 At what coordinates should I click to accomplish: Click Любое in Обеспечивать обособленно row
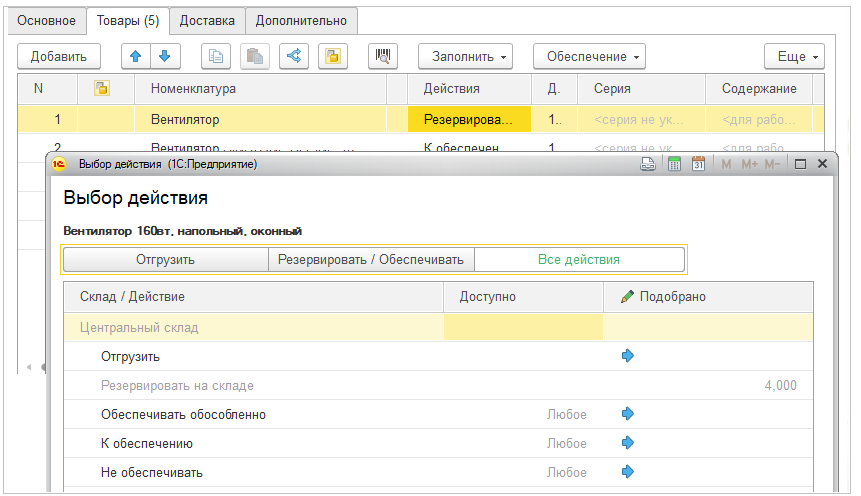pos(567,415)
